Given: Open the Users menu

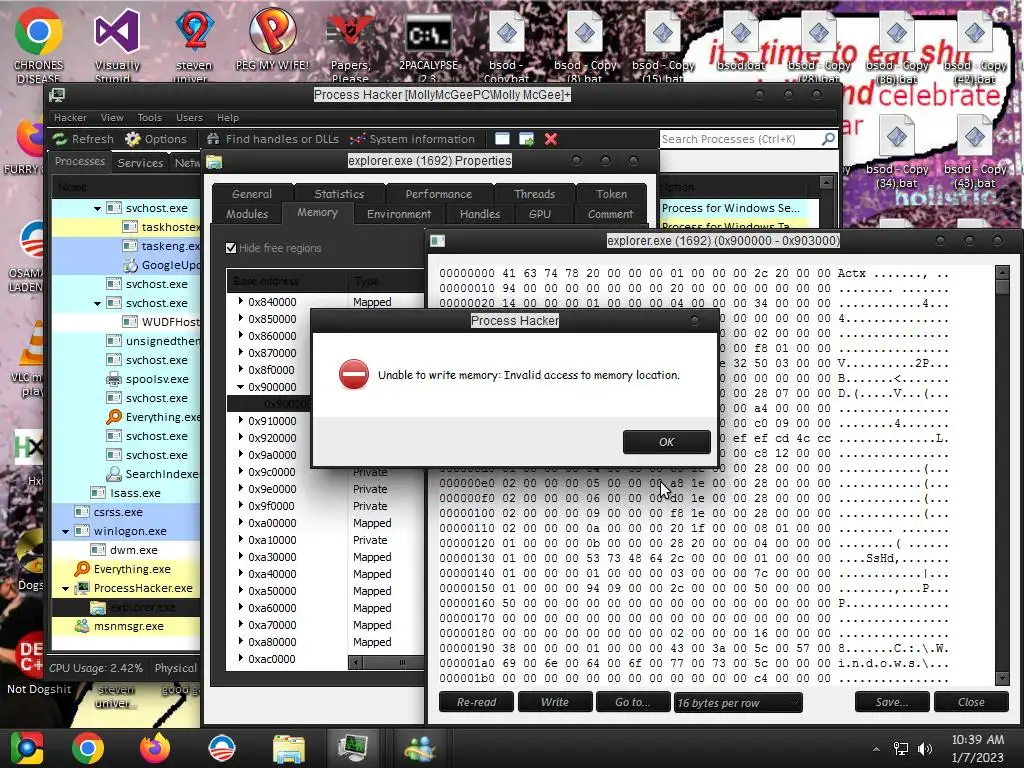Looking at the screenshot, I should [x=189, y=118].
